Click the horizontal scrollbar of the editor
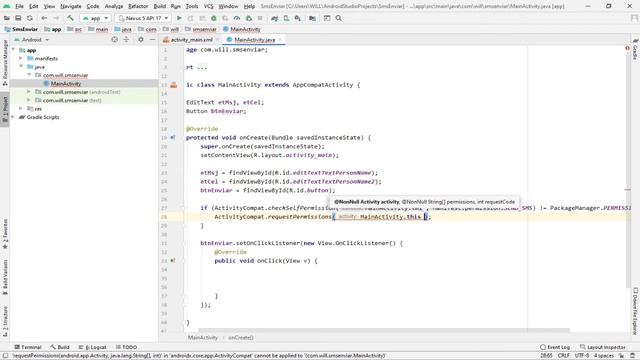 pos(384,330)
